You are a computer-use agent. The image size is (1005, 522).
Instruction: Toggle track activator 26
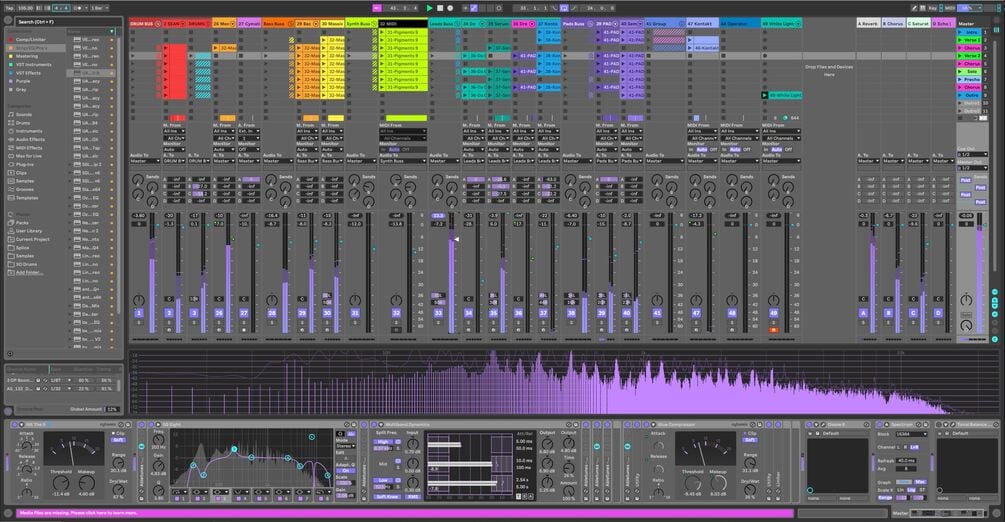tap(219, 313)
